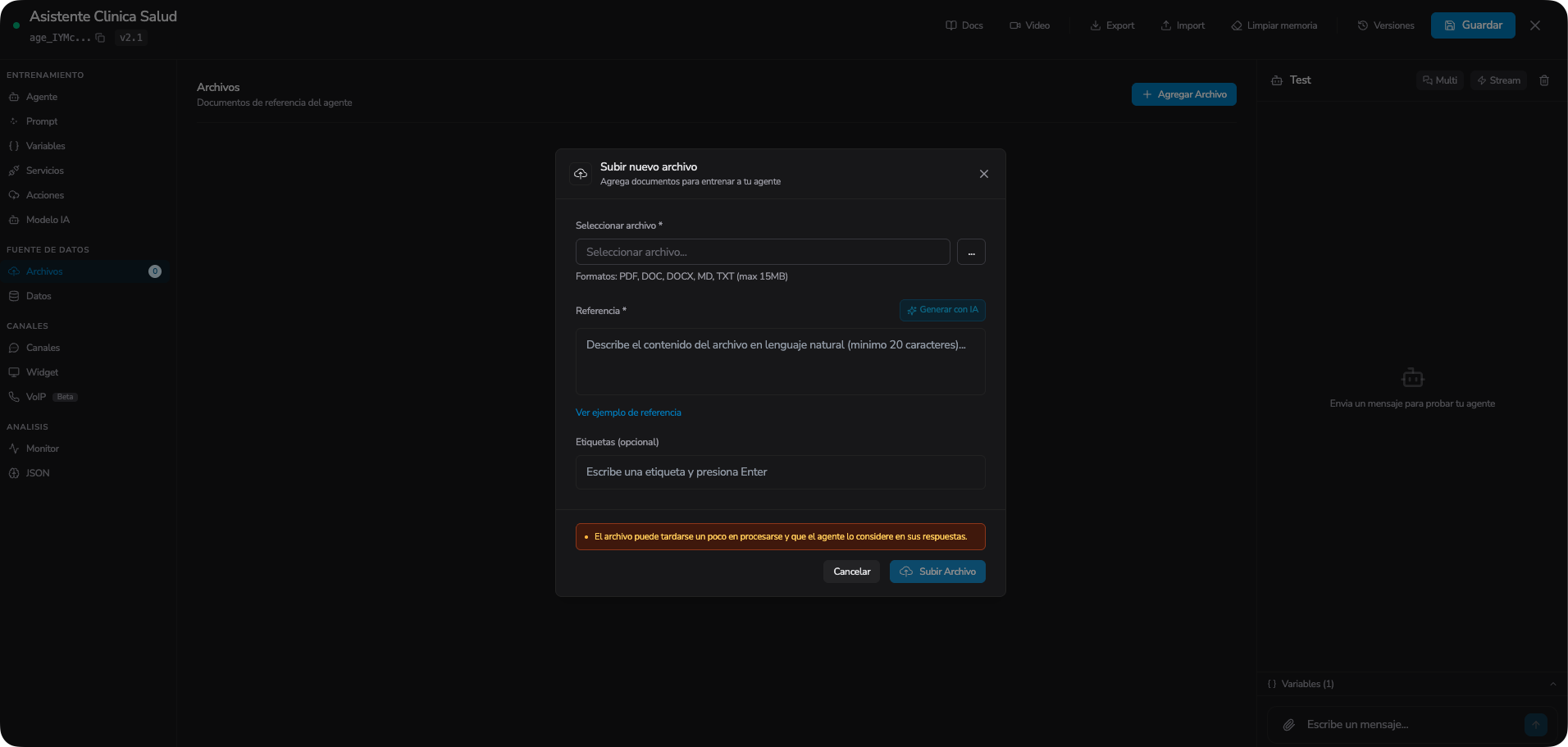Toggle Multi mode in the Test panel
Image resolution: width=1568 pixels, height=747 pixels.
click(x=1440, y=80)
